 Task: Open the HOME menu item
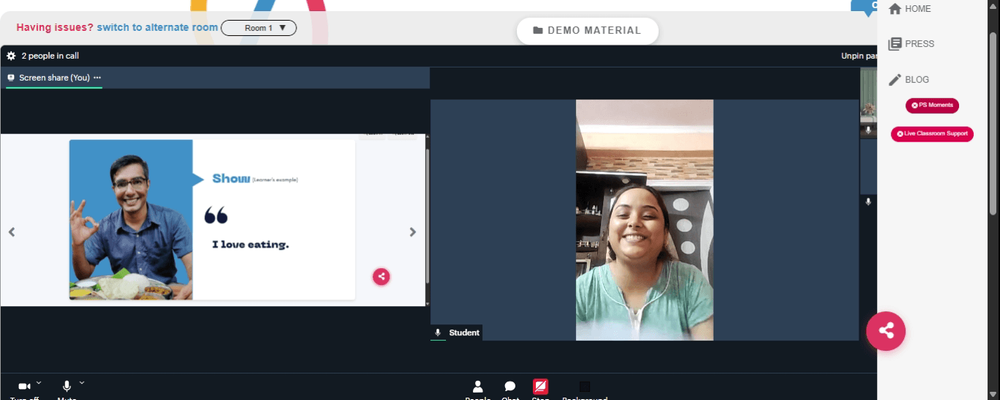coord(910,9)
